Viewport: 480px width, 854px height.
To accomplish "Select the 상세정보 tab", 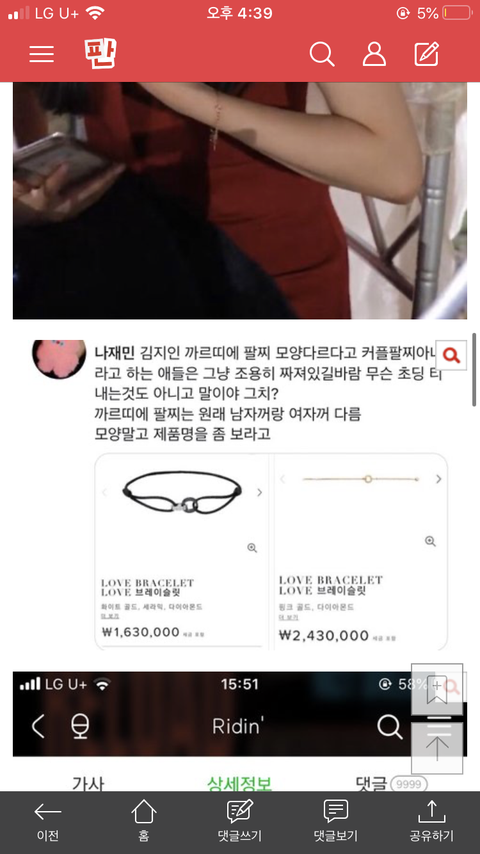I will [239, 783].
